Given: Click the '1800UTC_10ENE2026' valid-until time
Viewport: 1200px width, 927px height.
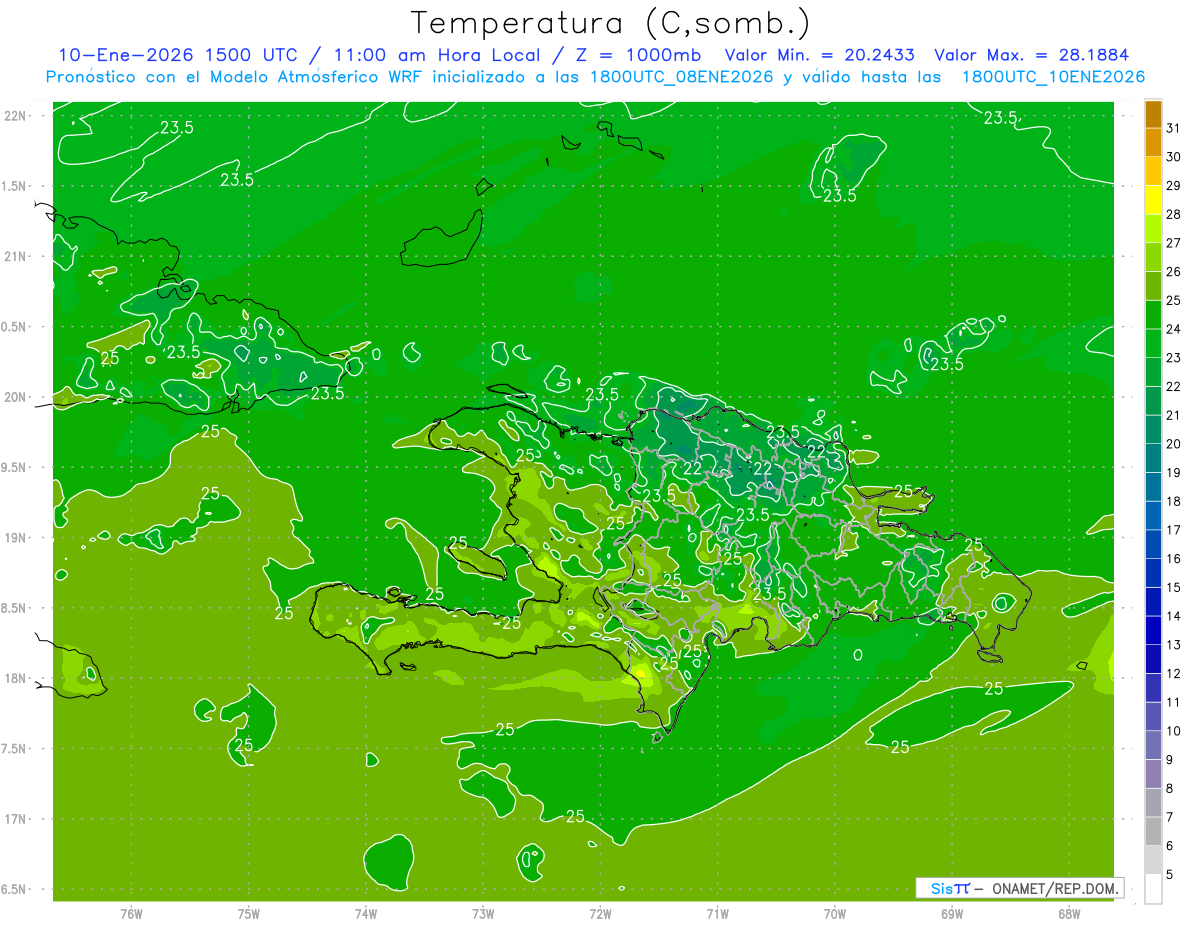Looking at the screenshot, I should click(x=1053, y=77).
